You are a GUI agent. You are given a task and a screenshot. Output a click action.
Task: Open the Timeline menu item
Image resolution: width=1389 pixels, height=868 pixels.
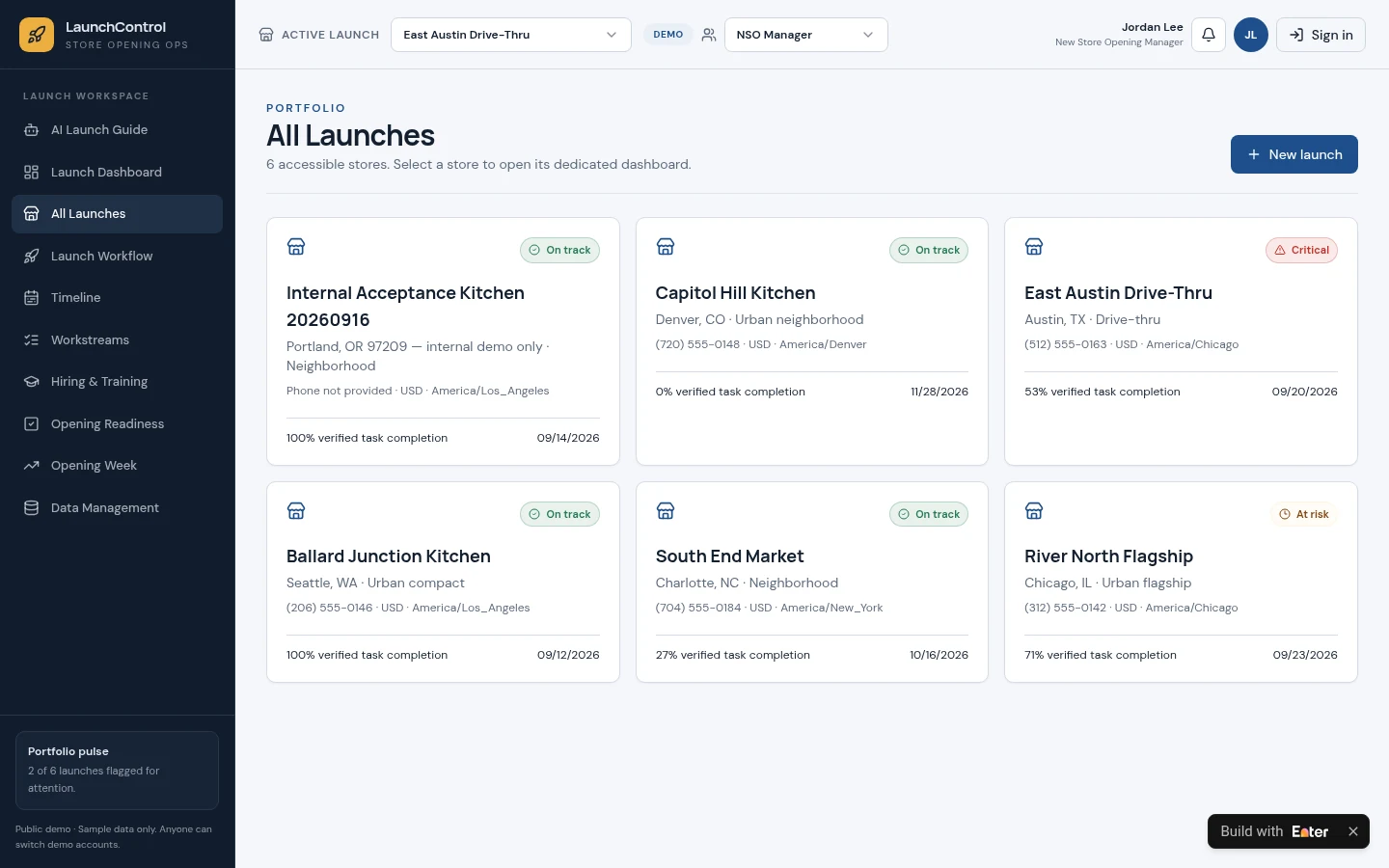(x=117, y=298)
